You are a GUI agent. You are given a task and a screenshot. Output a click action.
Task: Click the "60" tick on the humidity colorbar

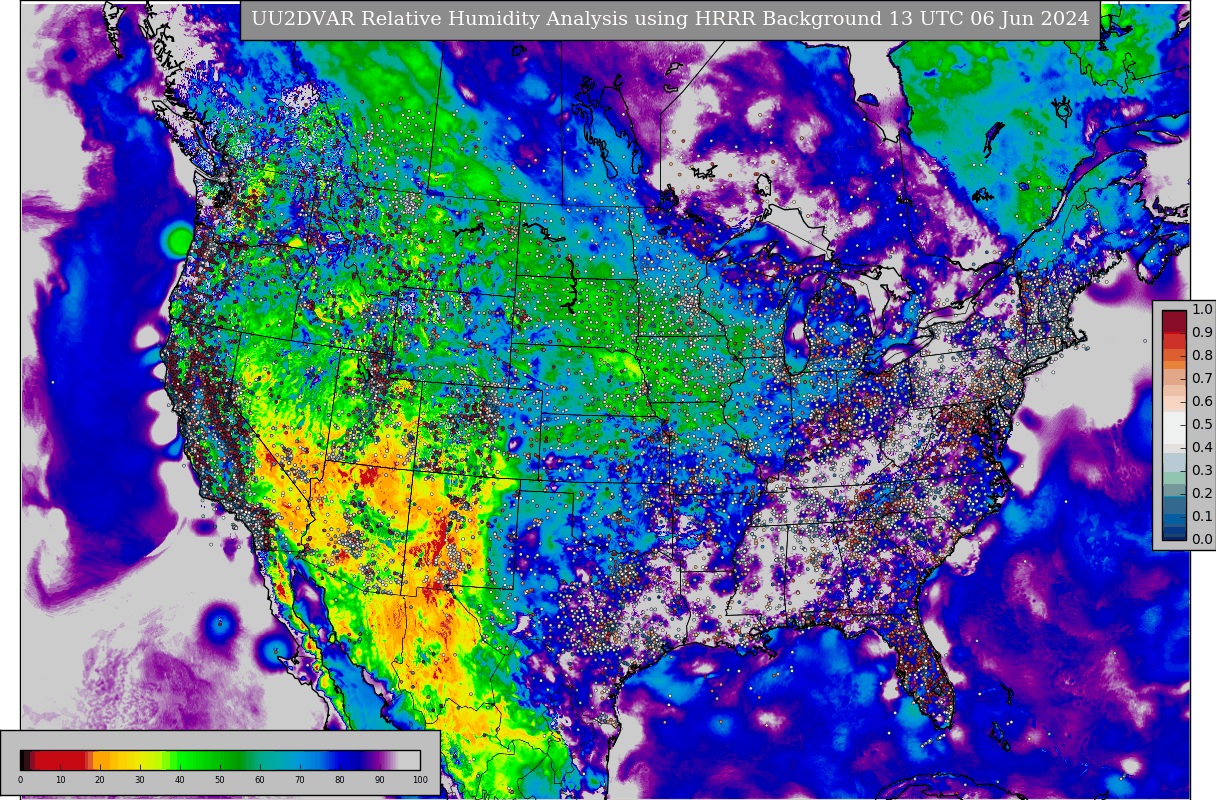tap(260, 780)
